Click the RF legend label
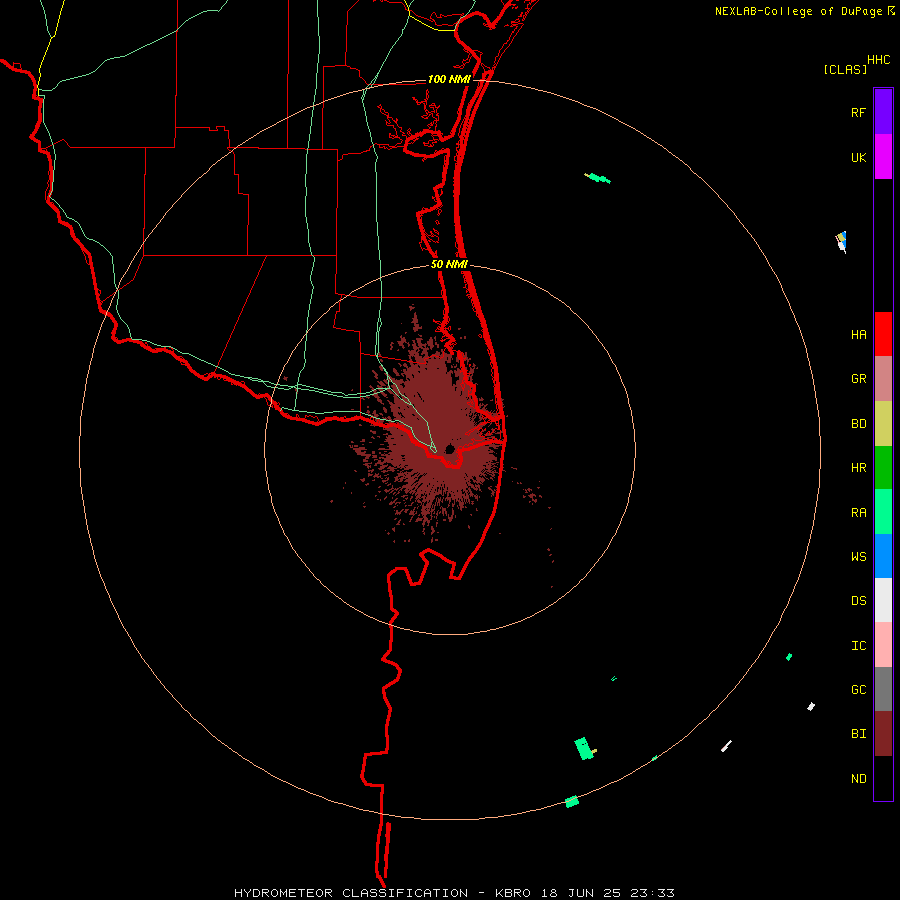 858,113
